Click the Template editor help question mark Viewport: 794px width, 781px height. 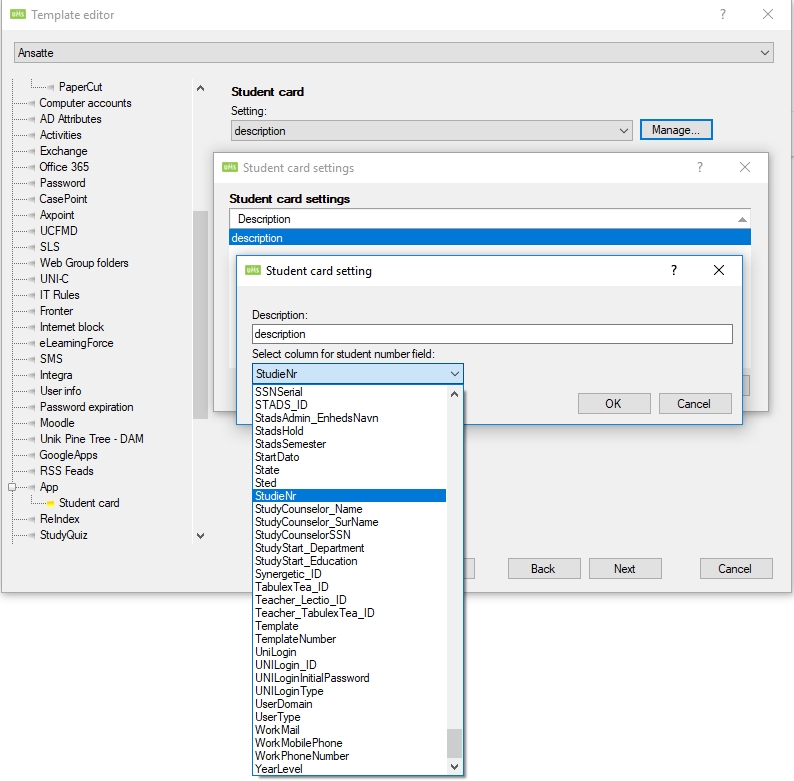tap(723, 15)
